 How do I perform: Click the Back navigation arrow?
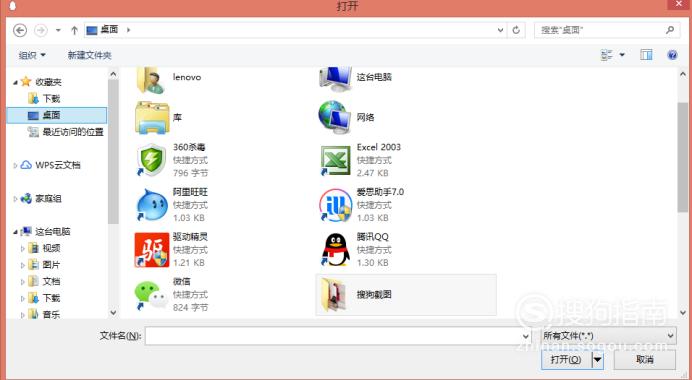pos(20,30)
